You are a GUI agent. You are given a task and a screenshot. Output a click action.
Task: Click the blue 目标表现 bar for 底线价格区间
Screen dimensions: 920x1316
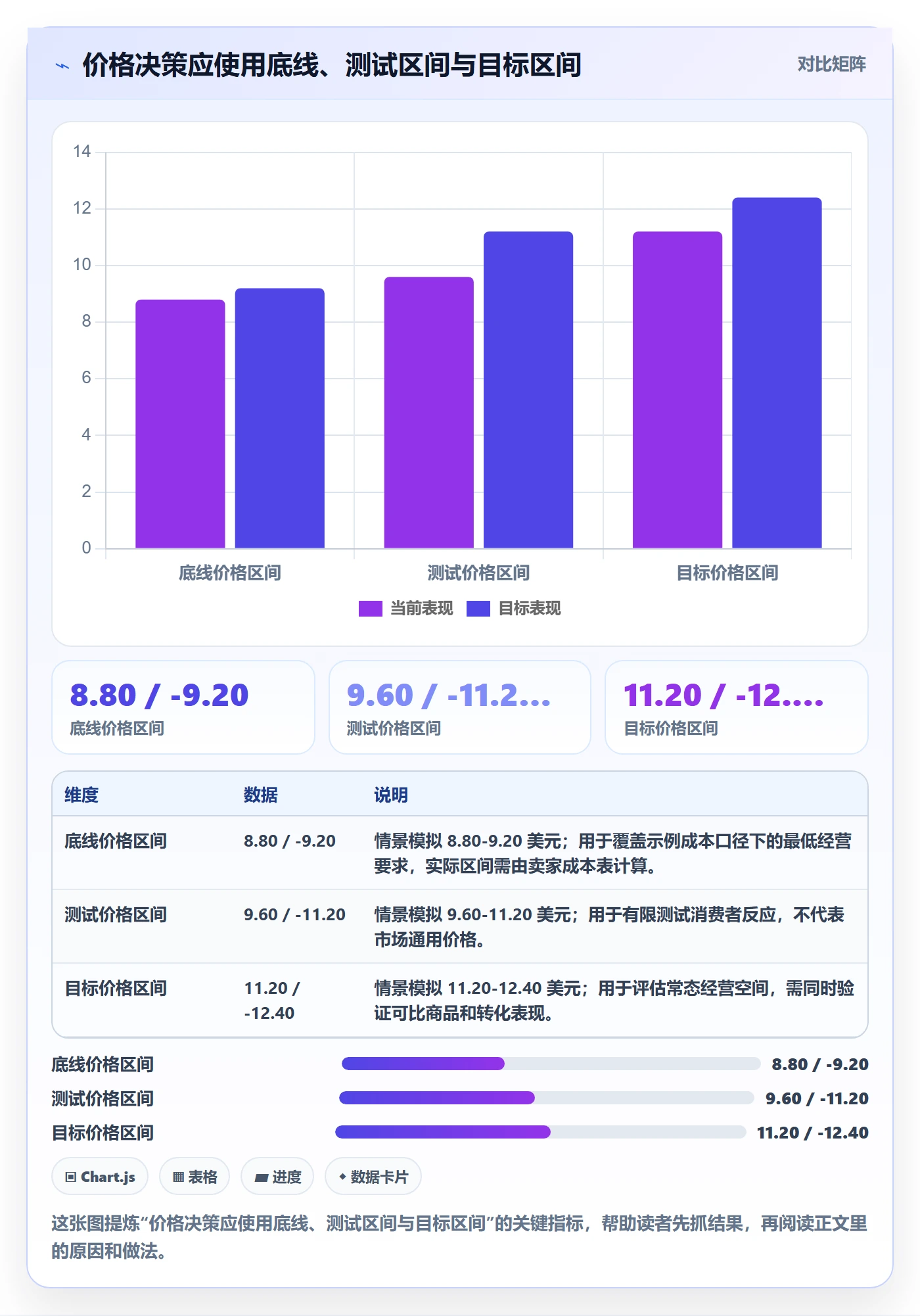280,418
